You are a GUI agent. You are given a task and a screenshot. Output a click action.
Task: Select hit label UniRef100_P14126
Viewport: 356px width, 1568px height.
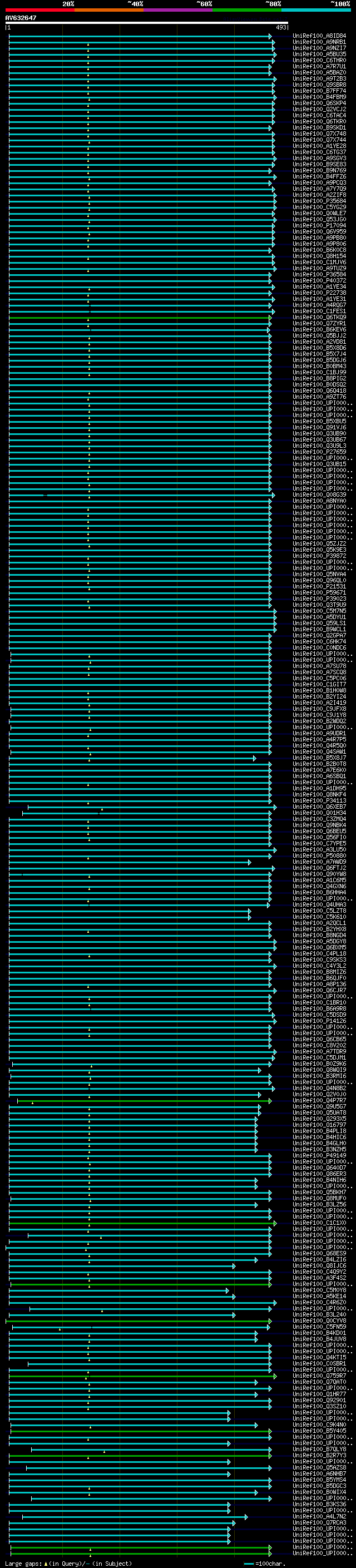(x=319, y=1021)
